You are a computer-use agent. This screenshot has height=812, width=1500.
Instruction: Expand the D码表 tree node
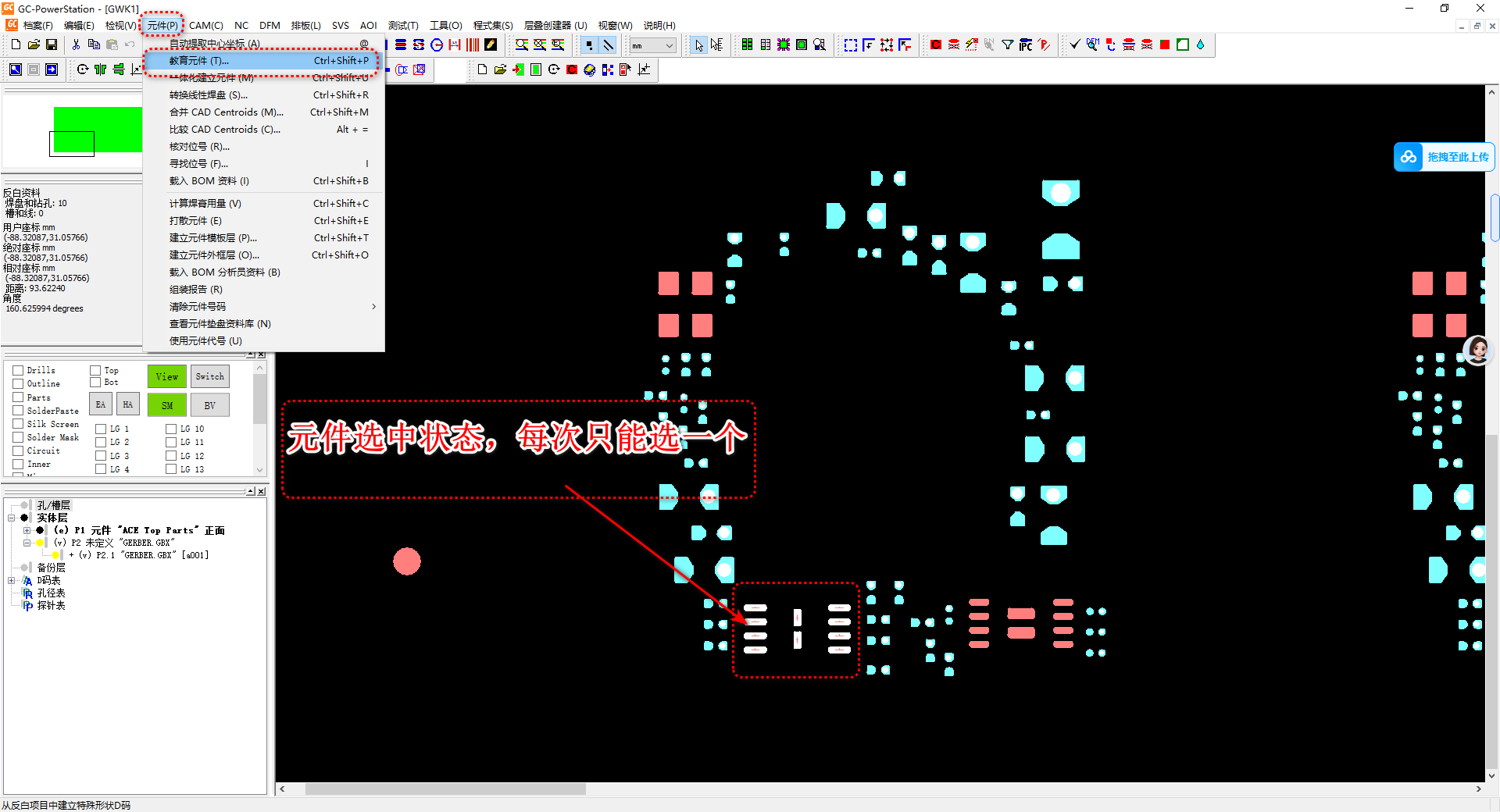[12, 580]
